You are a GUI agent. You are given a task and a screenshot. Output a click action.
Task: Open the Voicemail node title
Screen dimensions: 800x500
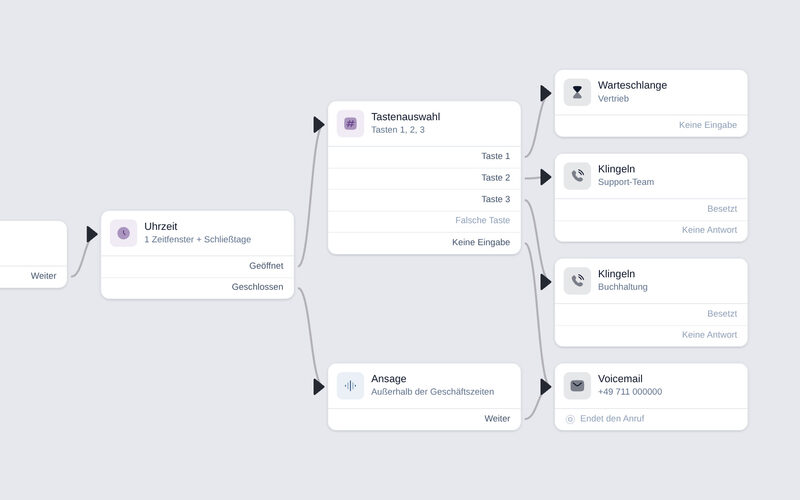(x=620, y=379)
